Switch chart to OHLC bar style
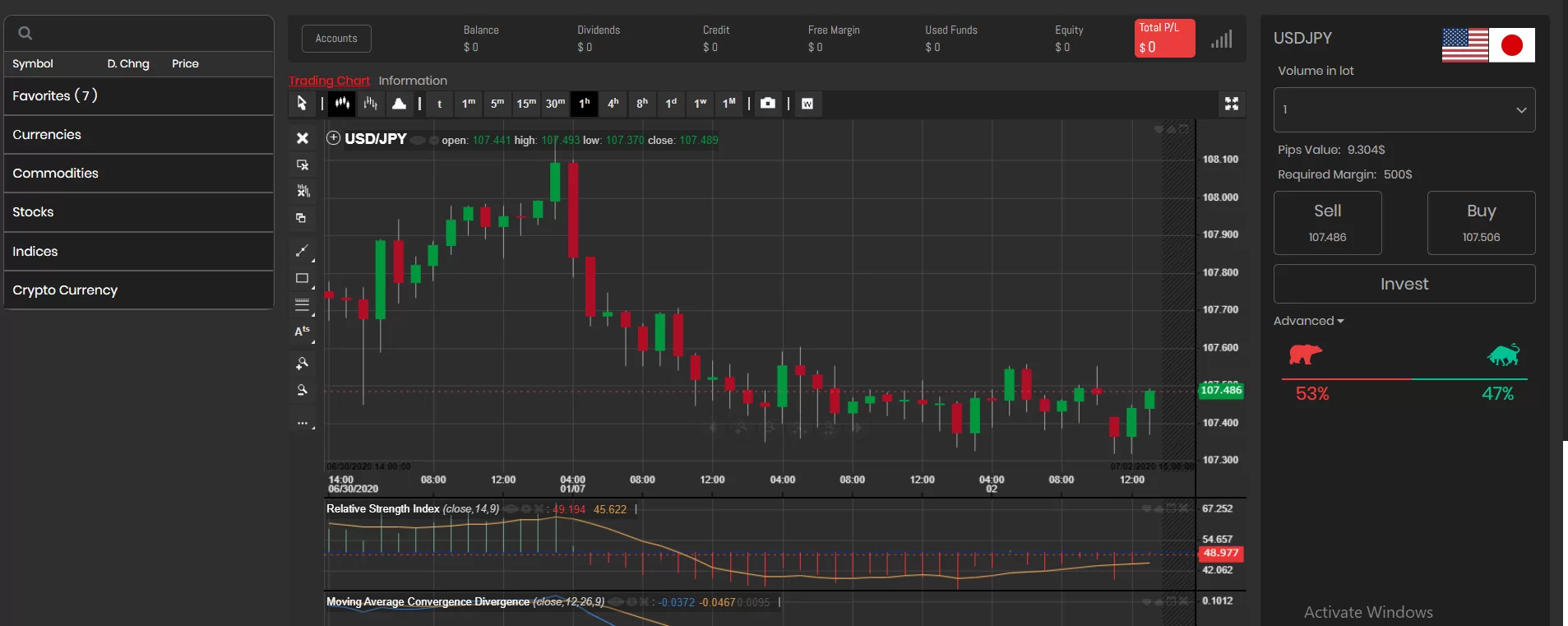Viewport: 1568px width, 626px height. pyautogui.click(x=371, y=104)
